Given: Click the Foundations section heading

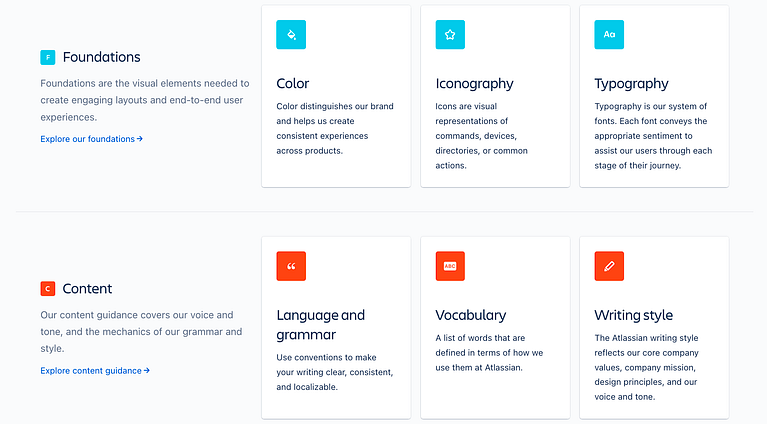Looking at the screenshot, I should pyautogui.click(x=101, y=57).
